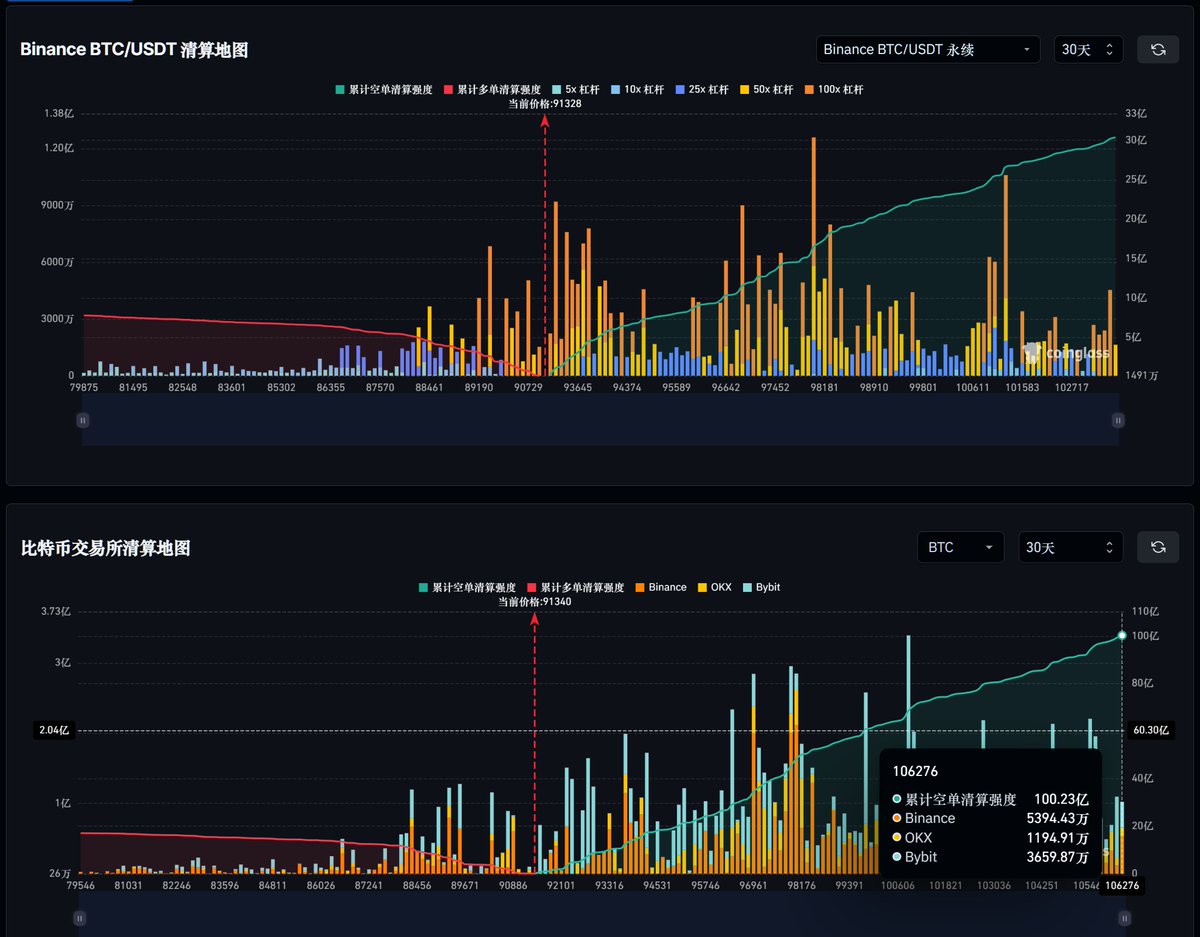Click the 79875 x-axis label
Image resolution: width=1200 pixels, height=937 pixels.
click(83, 387)
